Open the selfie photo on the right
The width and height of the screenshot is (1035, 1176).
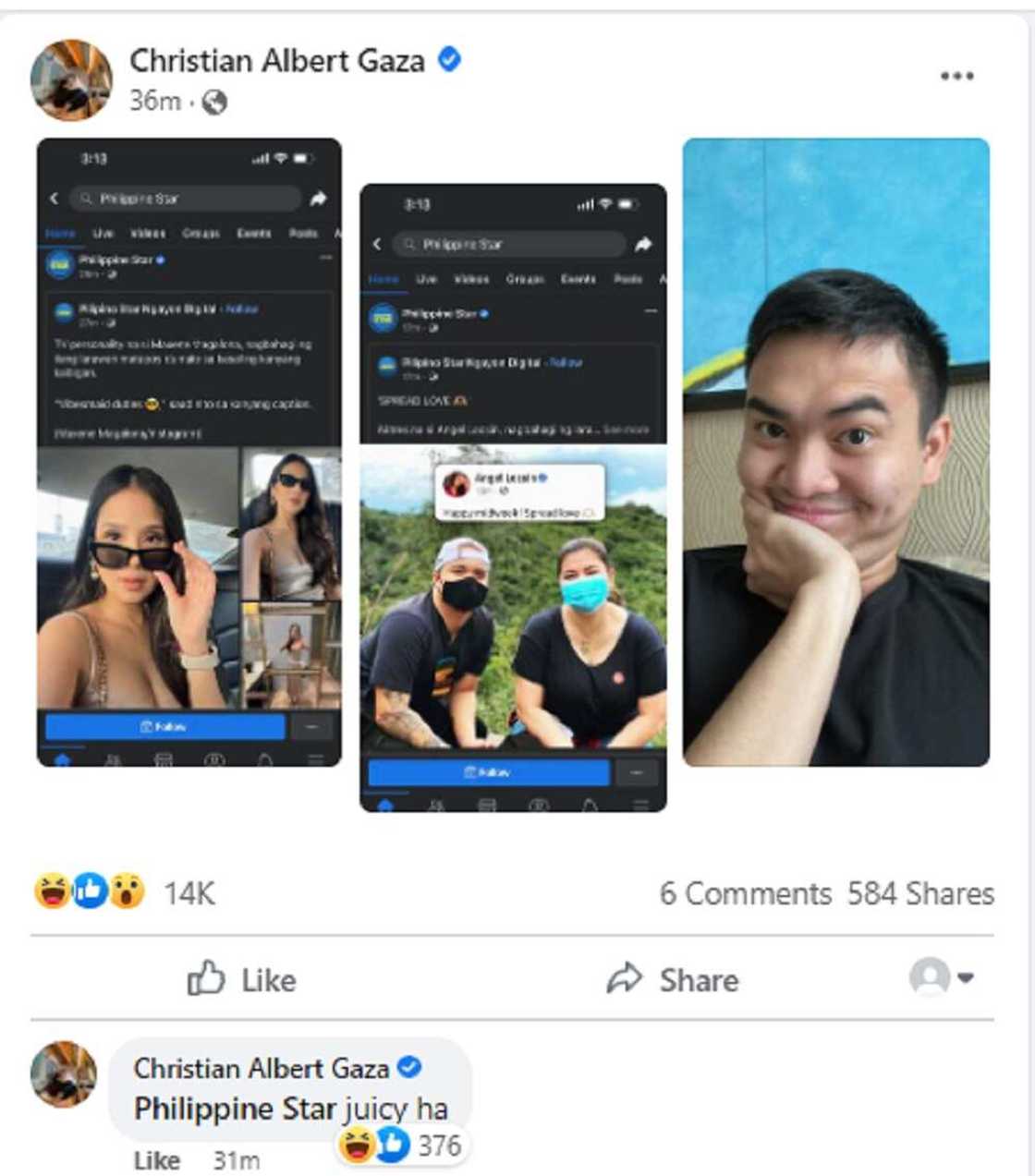pos(835,452)
